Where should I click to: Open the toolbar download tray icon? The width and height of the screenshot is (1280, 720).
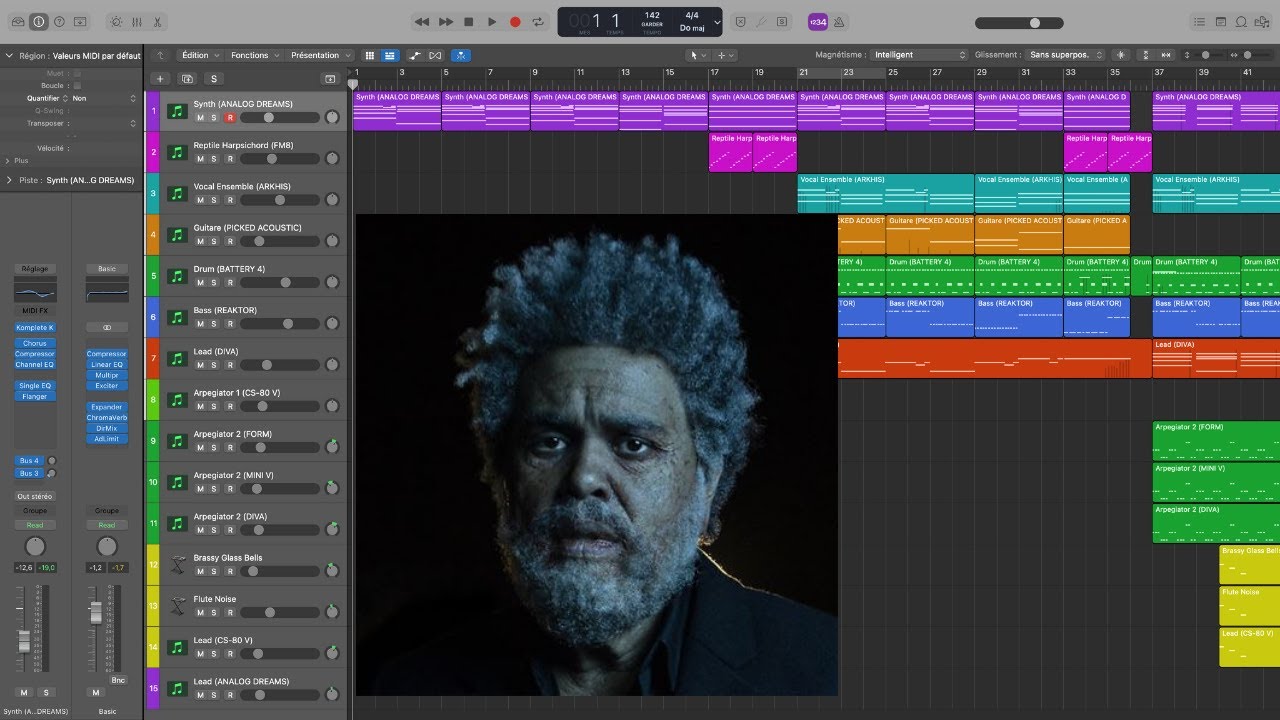[x=80, y=21]
